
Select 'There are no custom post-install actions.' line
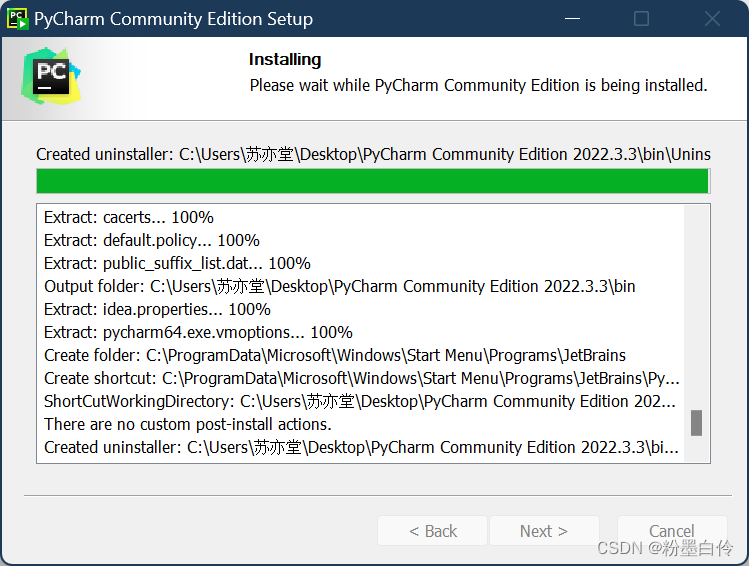click(x=188, y=424)
